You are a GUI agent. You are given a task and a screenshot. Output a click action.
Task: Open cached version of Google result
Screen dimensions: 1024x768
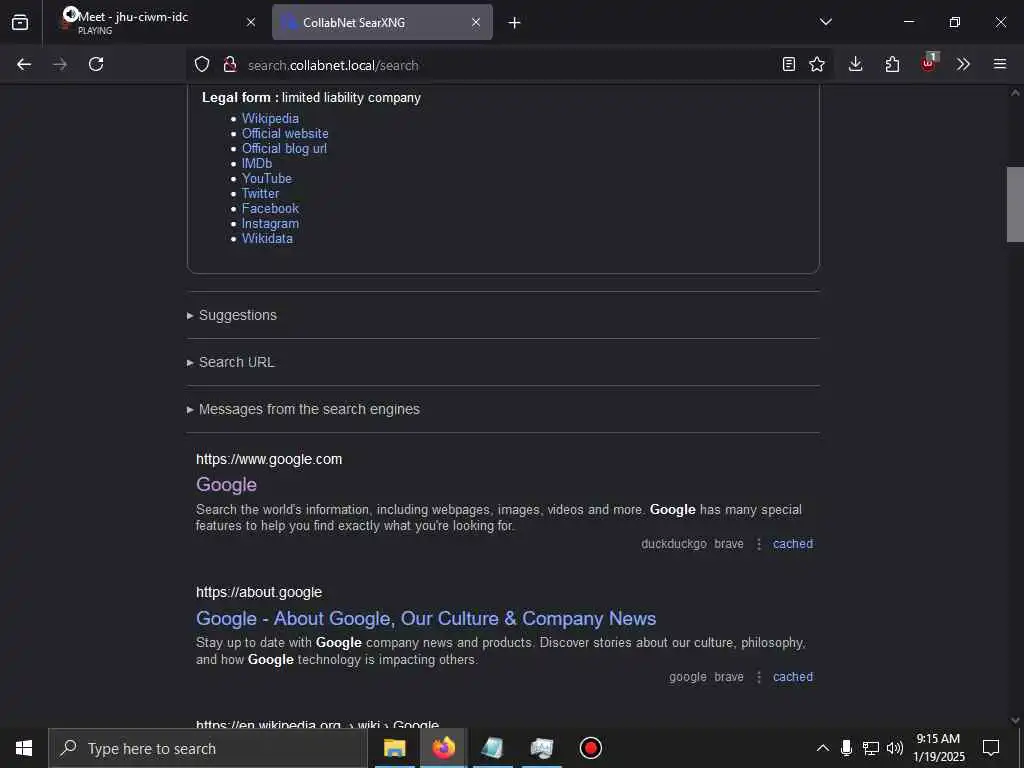793,544
